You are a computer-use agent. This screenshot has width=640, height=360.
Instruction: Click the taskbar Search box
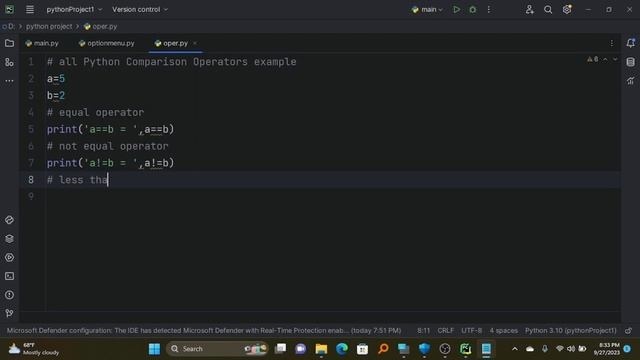pos(217,349)
